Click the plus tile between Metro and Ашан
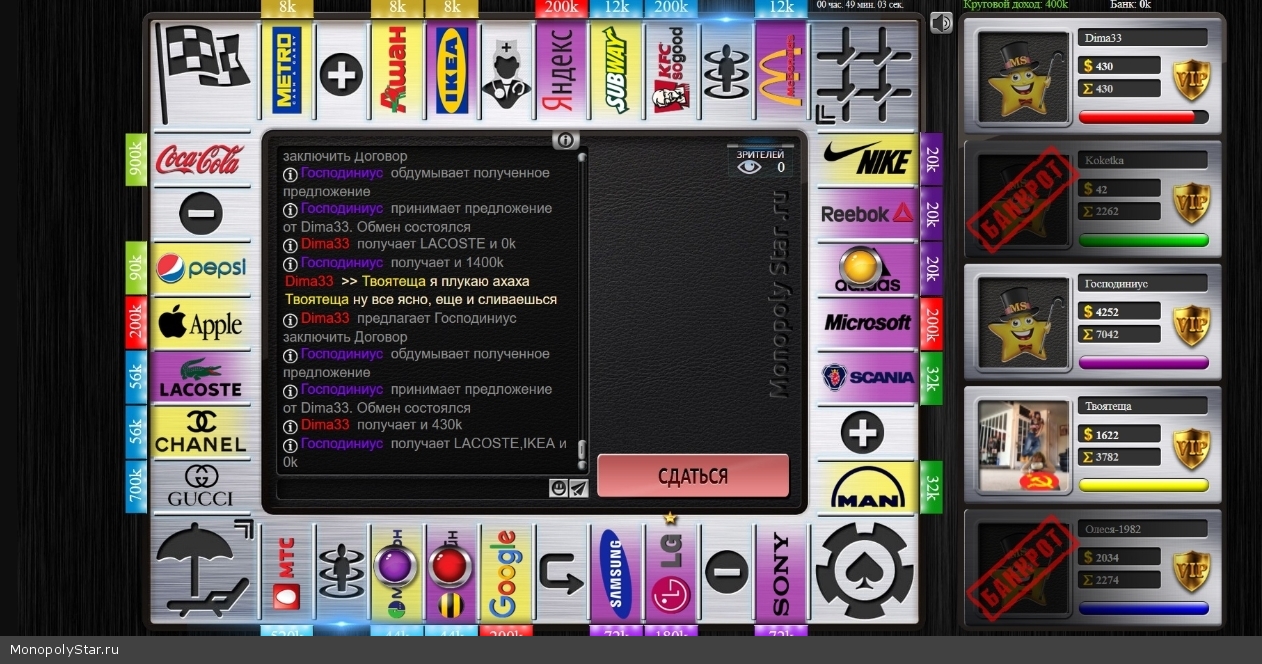 coord(341,75)
